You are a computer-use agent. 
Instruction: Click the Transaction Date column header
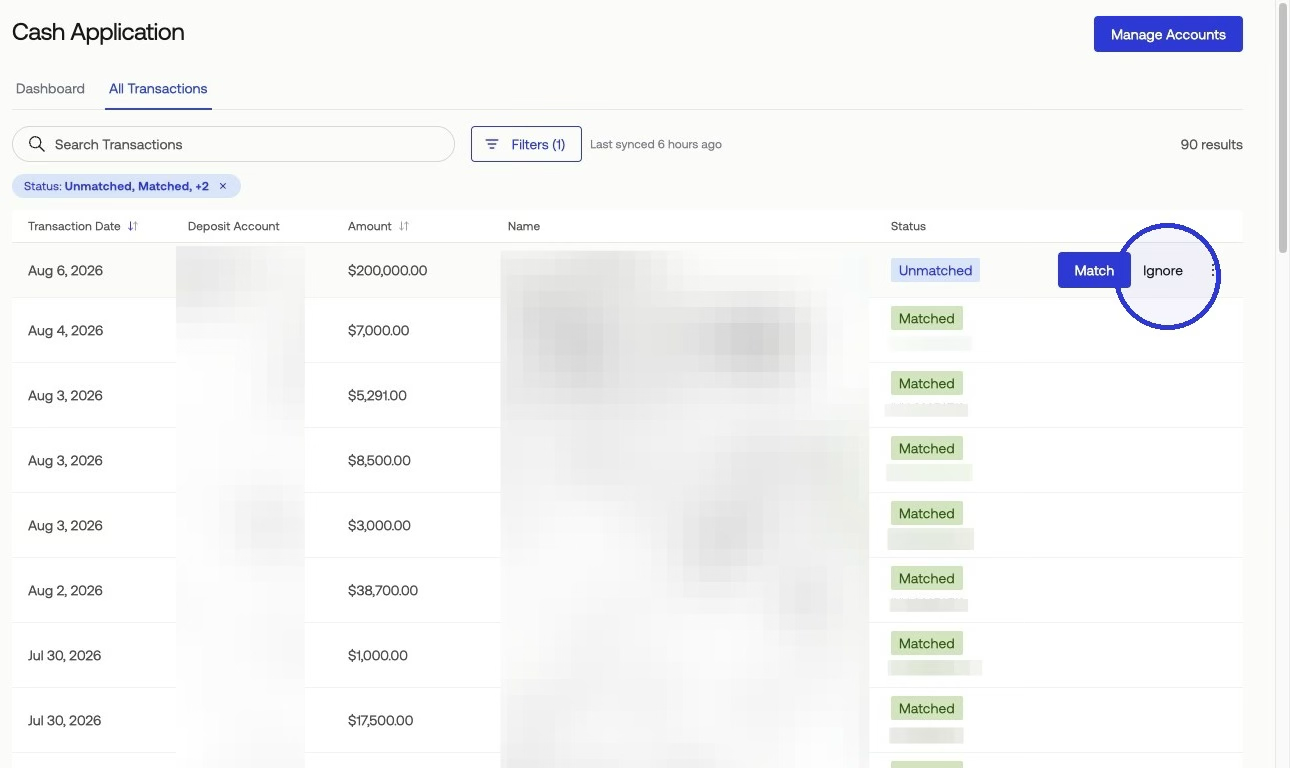pos(74,226)
